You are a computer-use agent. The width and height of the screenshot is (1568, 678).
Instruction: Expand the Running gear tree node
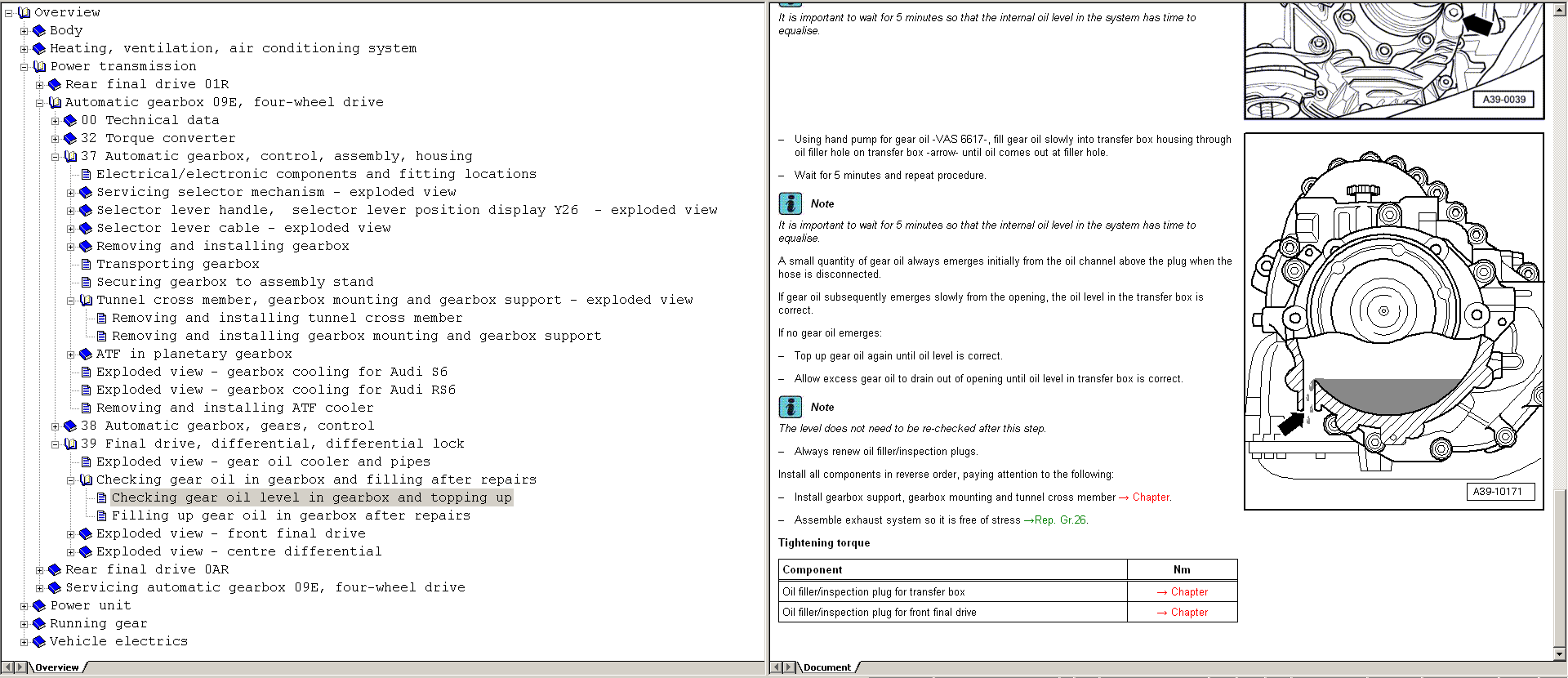click(24, 624)
